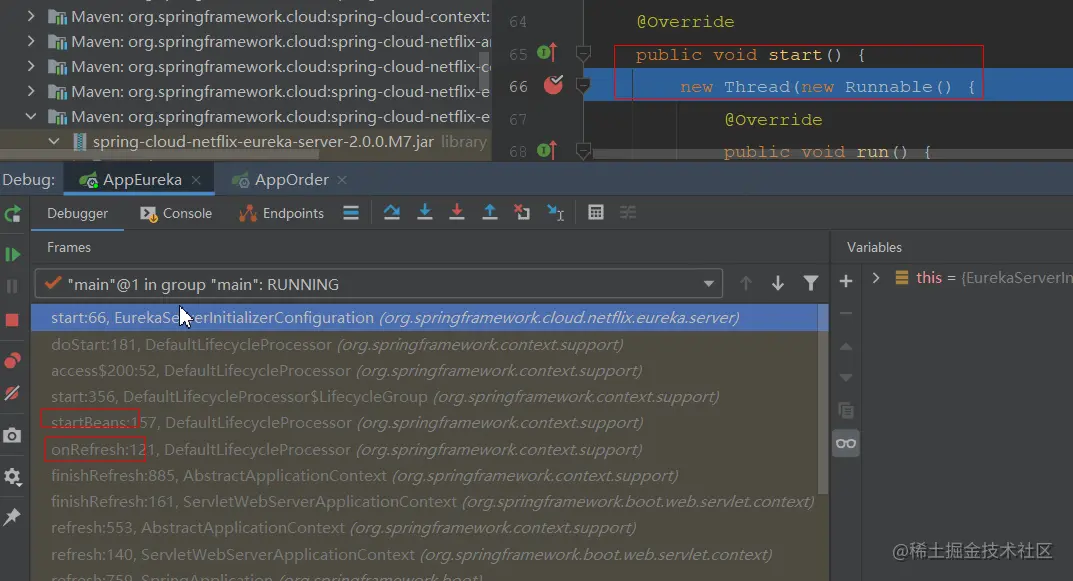Pause the running program
1073x581 pixels.
click(x=12, y=286)
